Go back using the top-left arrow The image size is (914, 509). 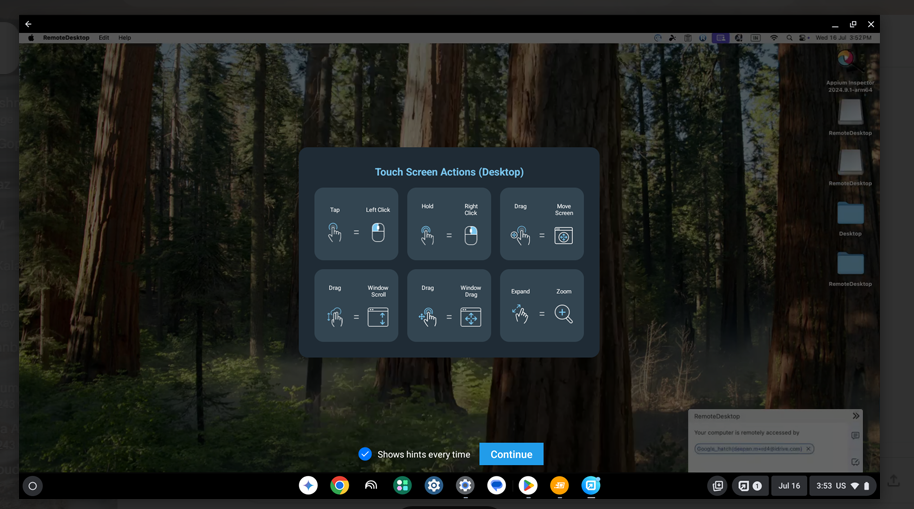[x=28, y=24]
